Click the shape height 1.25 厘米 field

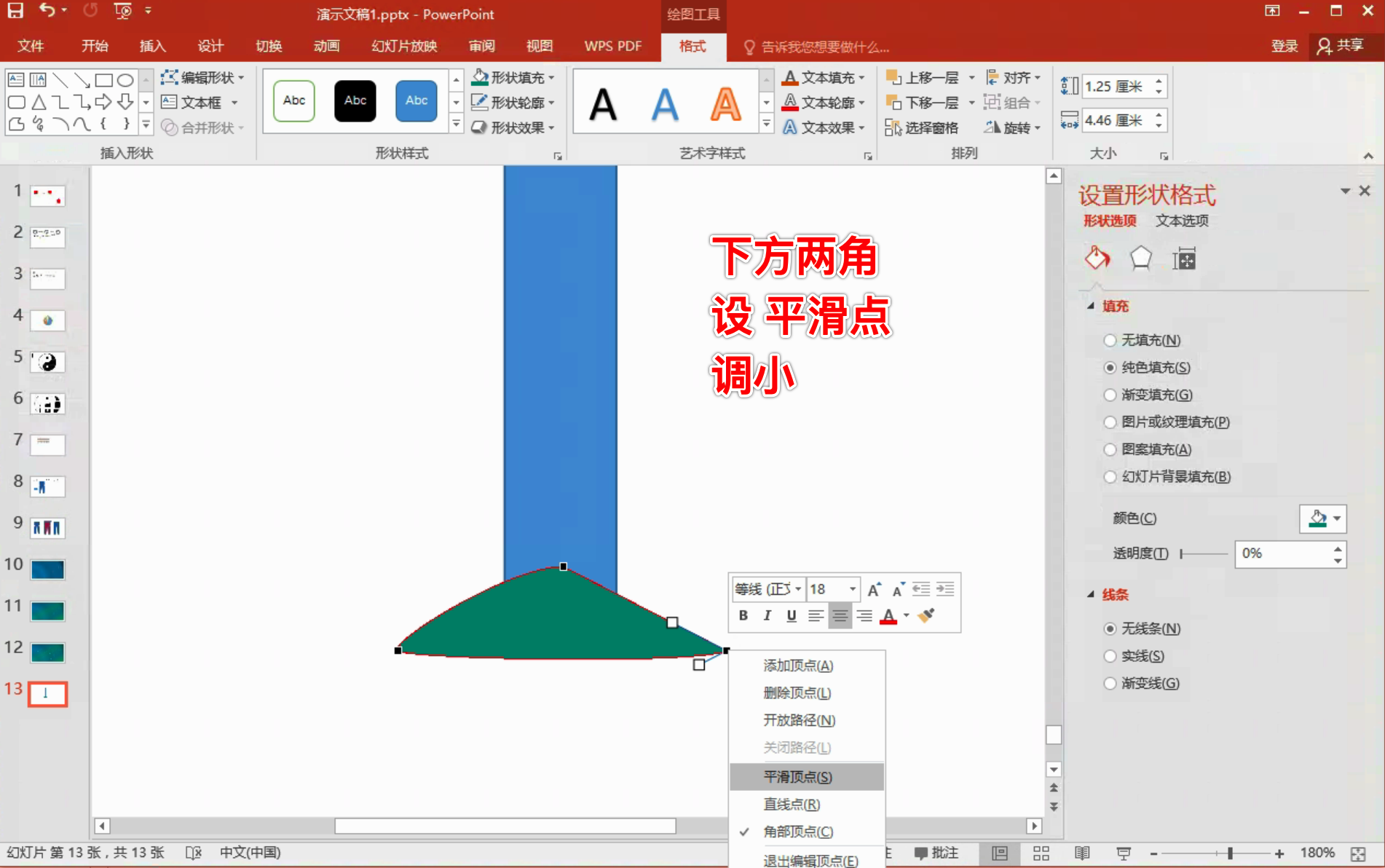[1116, 87]
